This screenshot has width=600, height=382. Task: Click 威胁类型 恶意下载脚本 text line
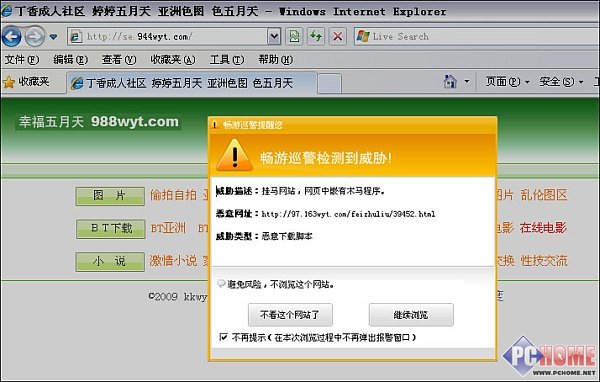click(x=264, y=236)
